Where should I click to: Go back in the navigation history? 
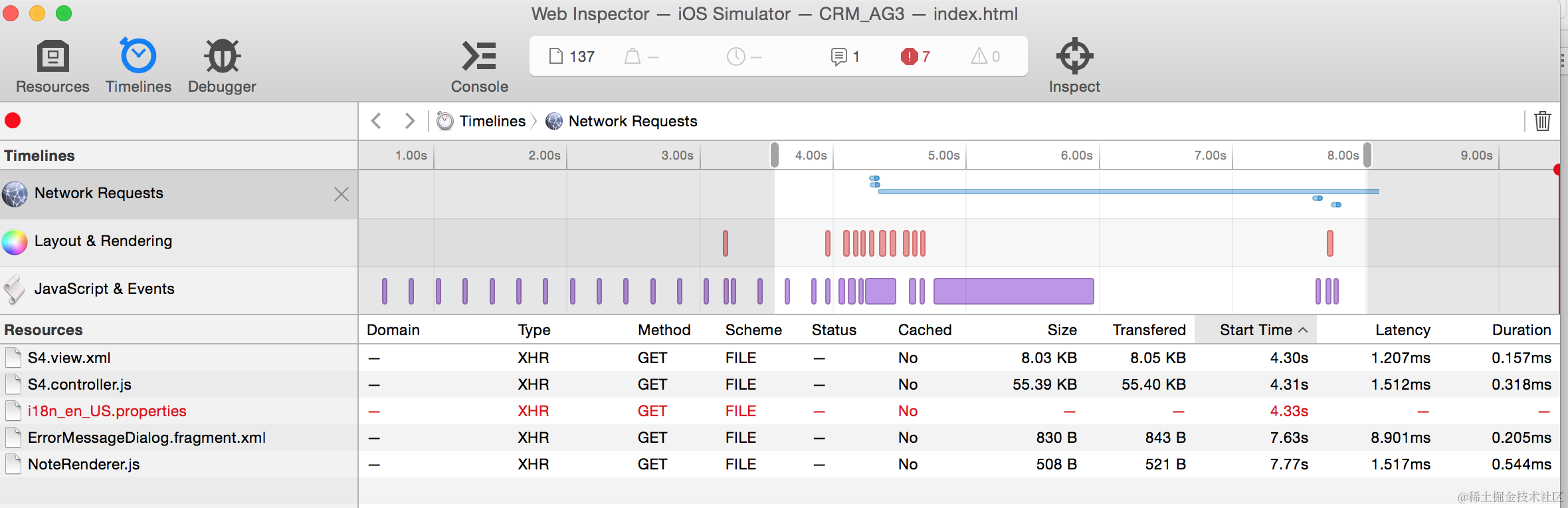click(x=377, y=120)
